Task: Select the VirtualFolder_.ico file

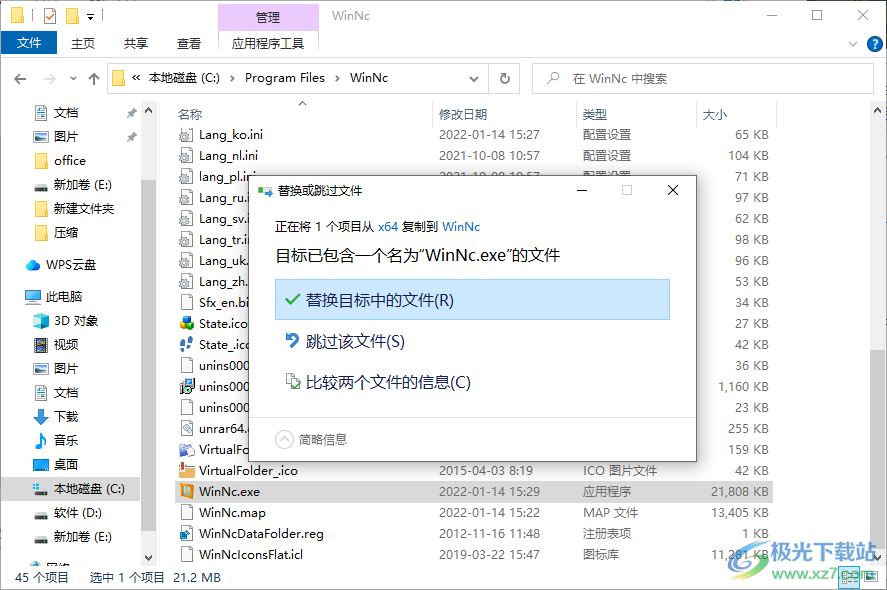Action: click(248, 471)
